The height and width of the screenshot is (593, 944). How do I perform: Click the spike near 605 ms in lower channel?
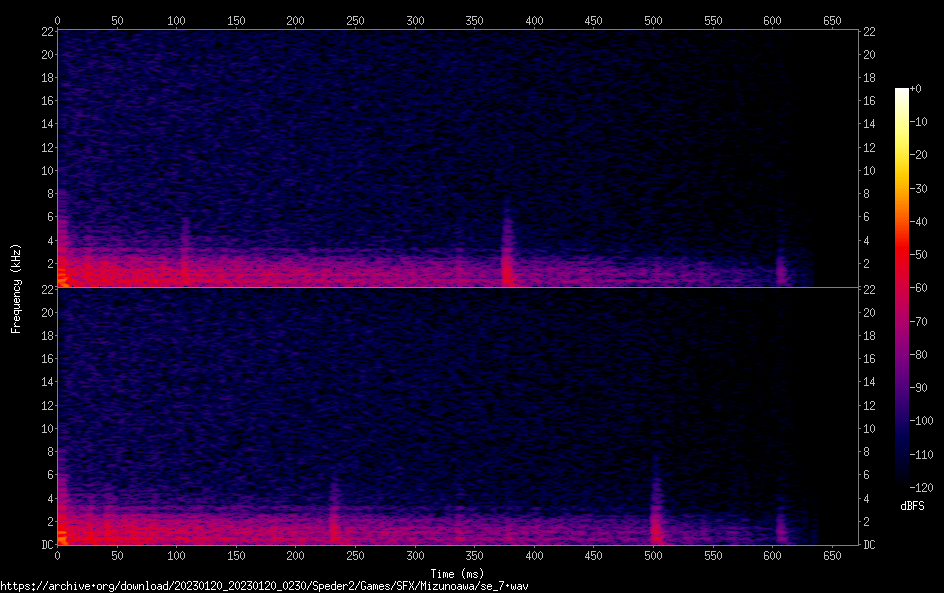click(781, 525)
